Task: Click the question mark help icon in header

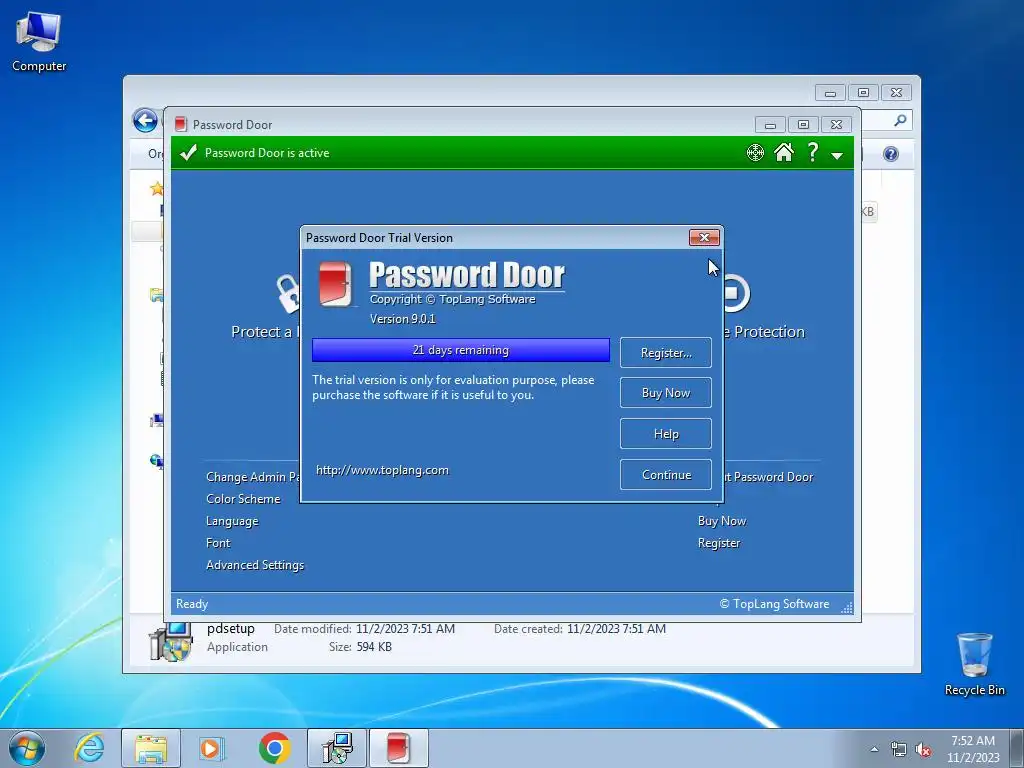Action: (x=812, y=152)
